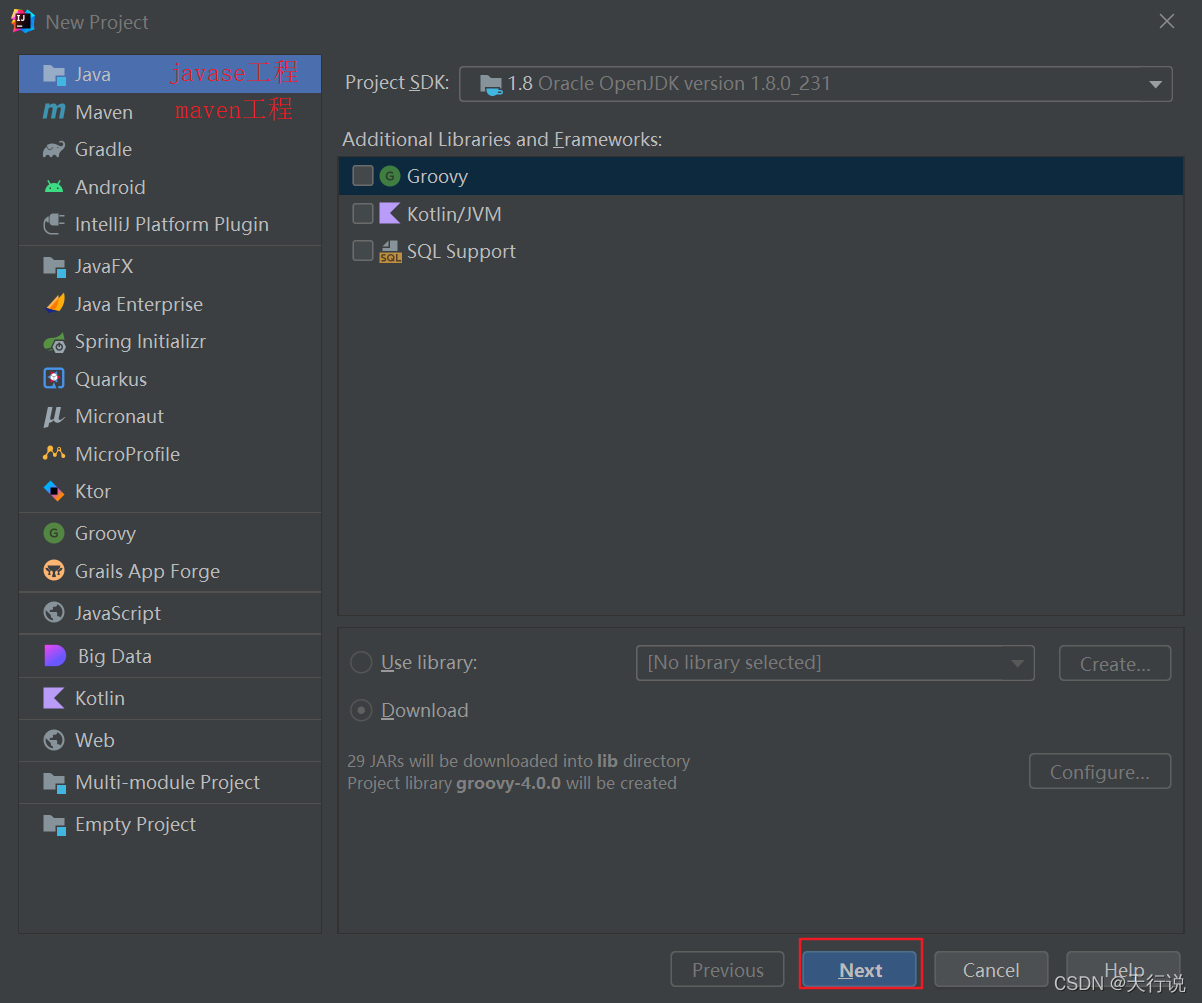Click the Grails App Forge icon

[54, 571]
